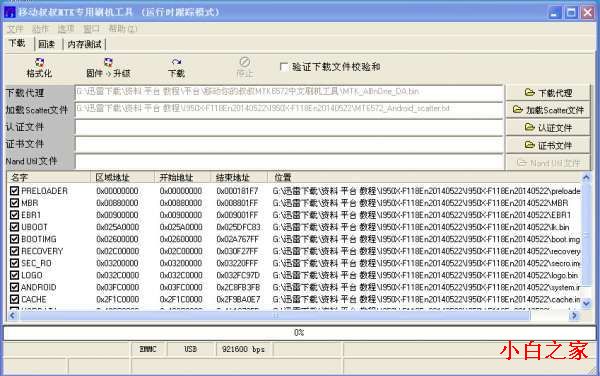Click the list's scroll up arrow
Screen dimensions: 600x376
586,177
